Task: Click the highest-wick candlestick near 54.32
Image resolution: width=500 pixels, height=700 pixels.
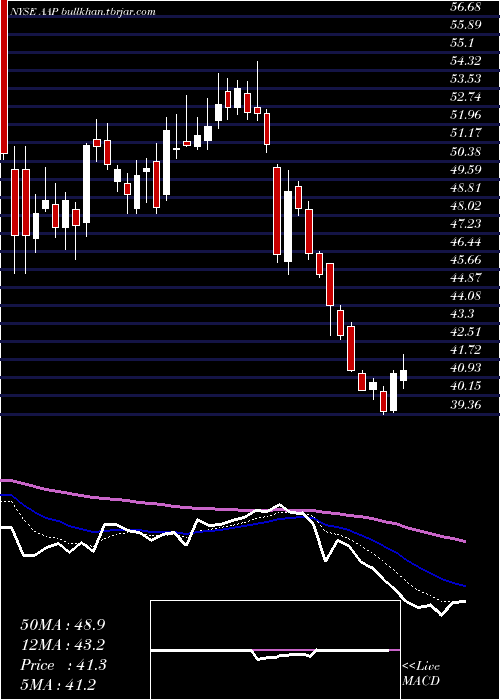Action: [x=258, y=92]
